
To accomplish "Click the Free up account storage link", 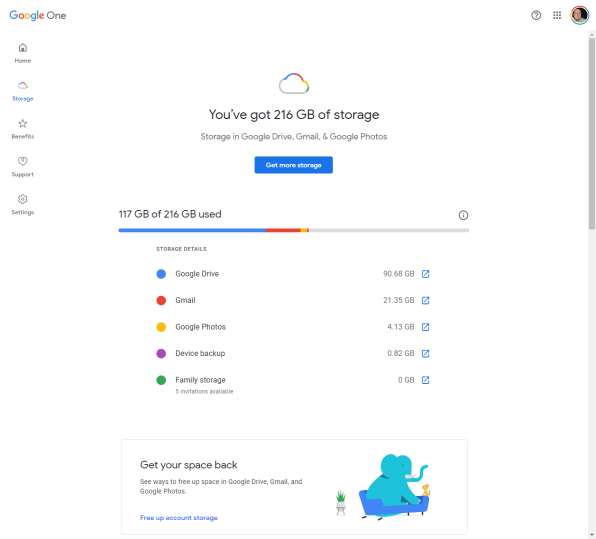I will click(179, 518).
